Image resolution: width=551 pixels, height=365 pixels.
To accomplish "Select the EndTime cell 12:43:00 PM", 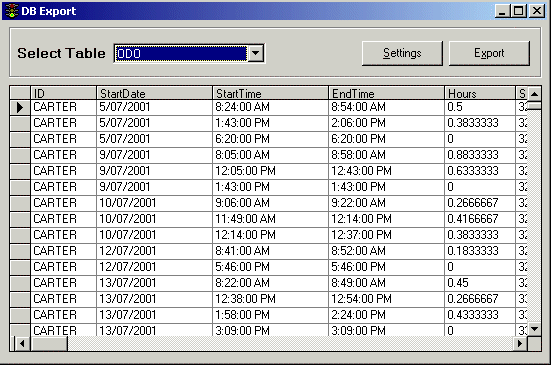I will (x=386, y=171).
